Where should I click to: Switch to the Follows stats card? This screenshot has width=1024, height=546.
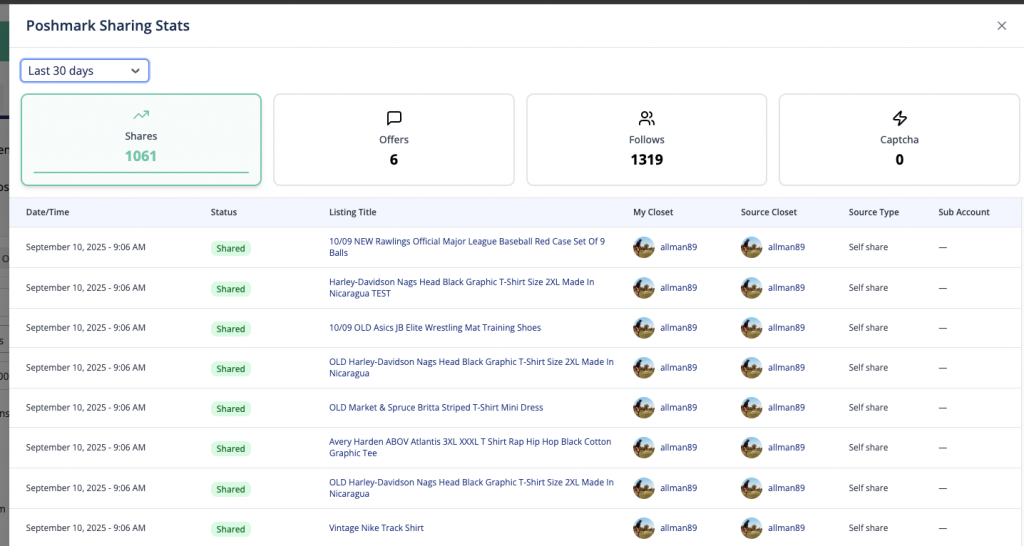click(x=646, y=140)
